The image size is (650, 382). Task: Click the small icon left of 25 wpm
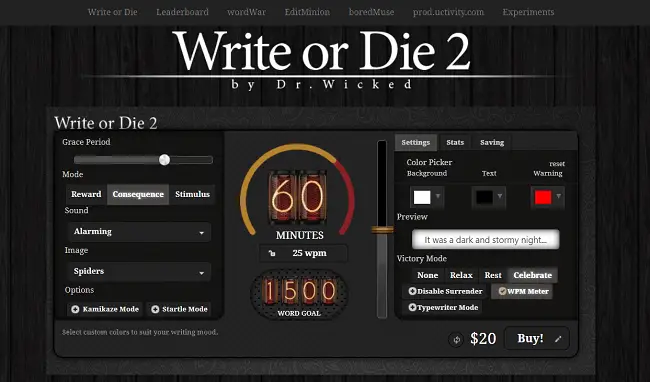(272, 253)
